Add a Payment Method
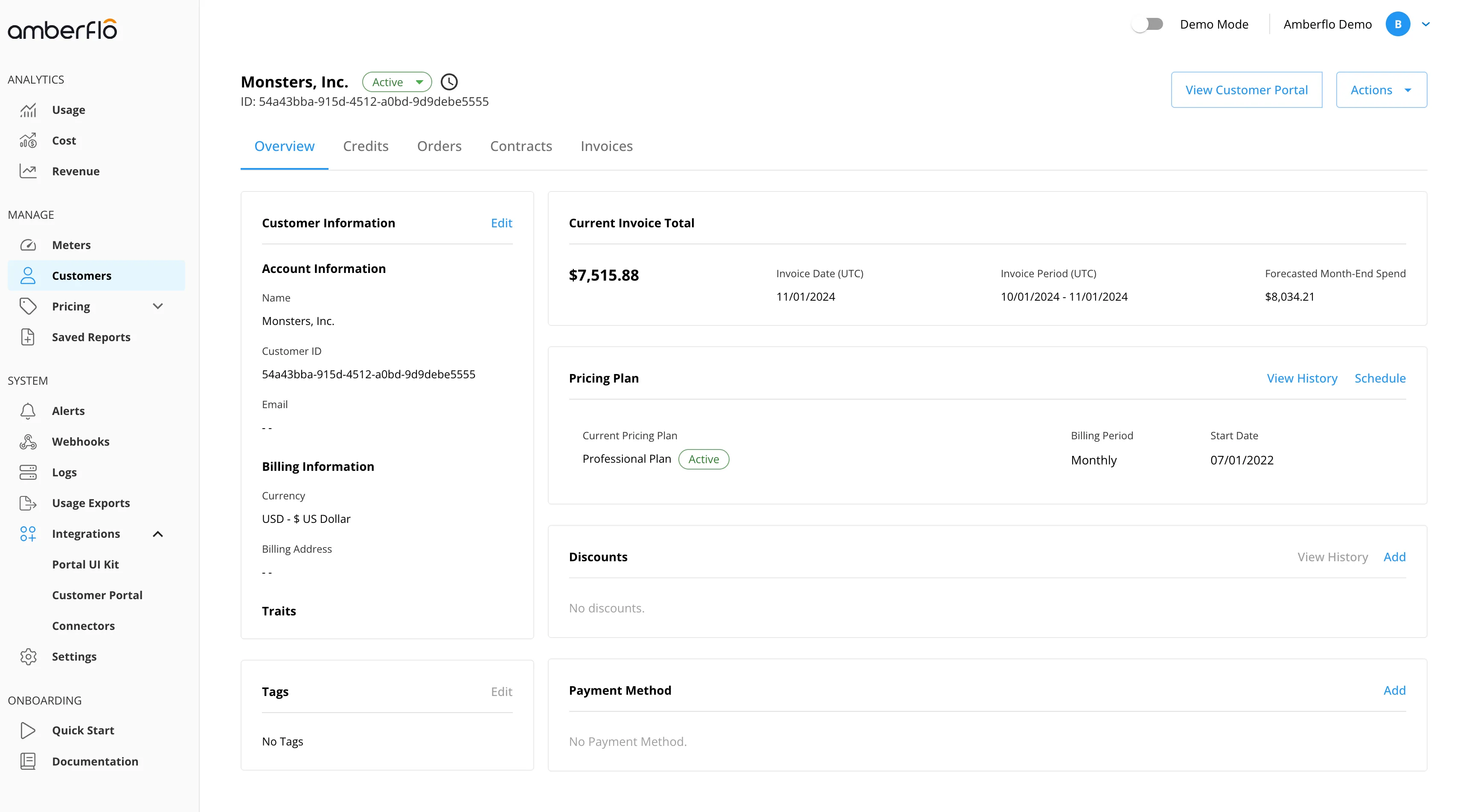The height and width of the screenshot is (812, 1460). pyautogui.click(x=1394, y=690)
